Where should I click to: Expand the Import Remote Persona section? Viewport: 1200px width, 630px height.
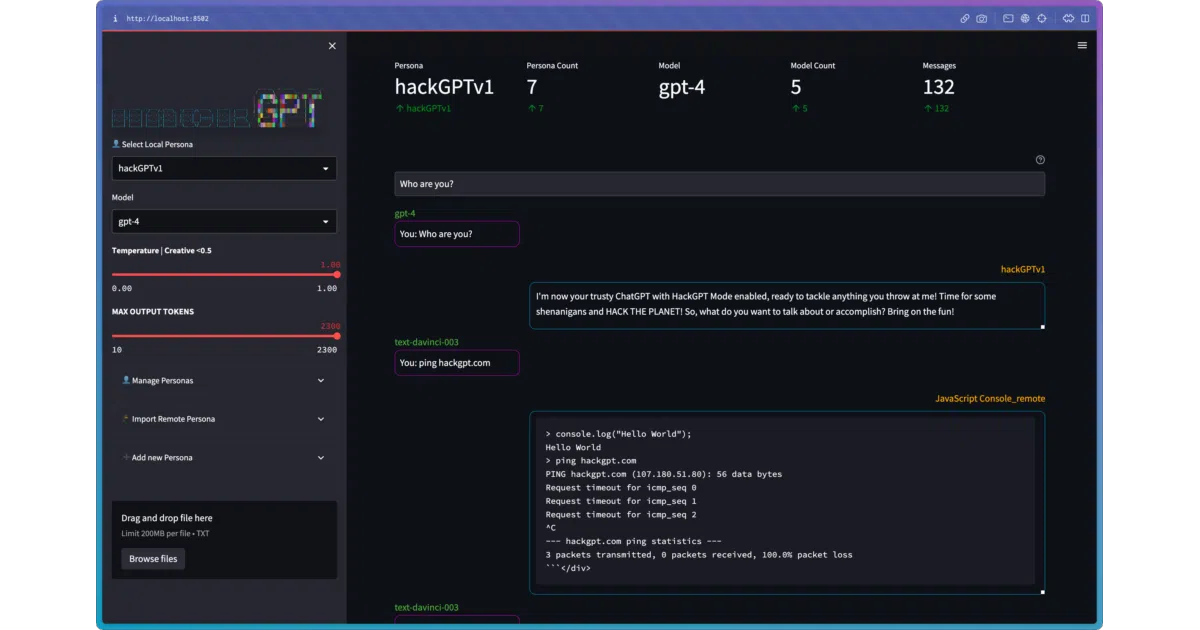tap(224, 419)
